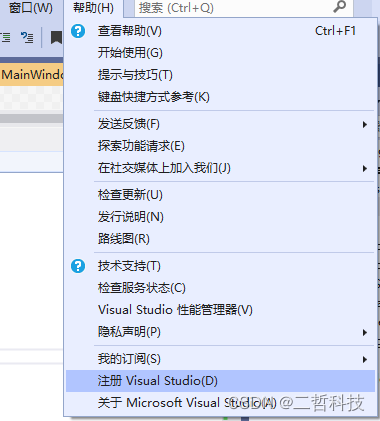Image resolution: width=380 pixels, height=421 pixels.
Task: Click 注册 Visual Studio(D)
Action: tap(220, 381)
